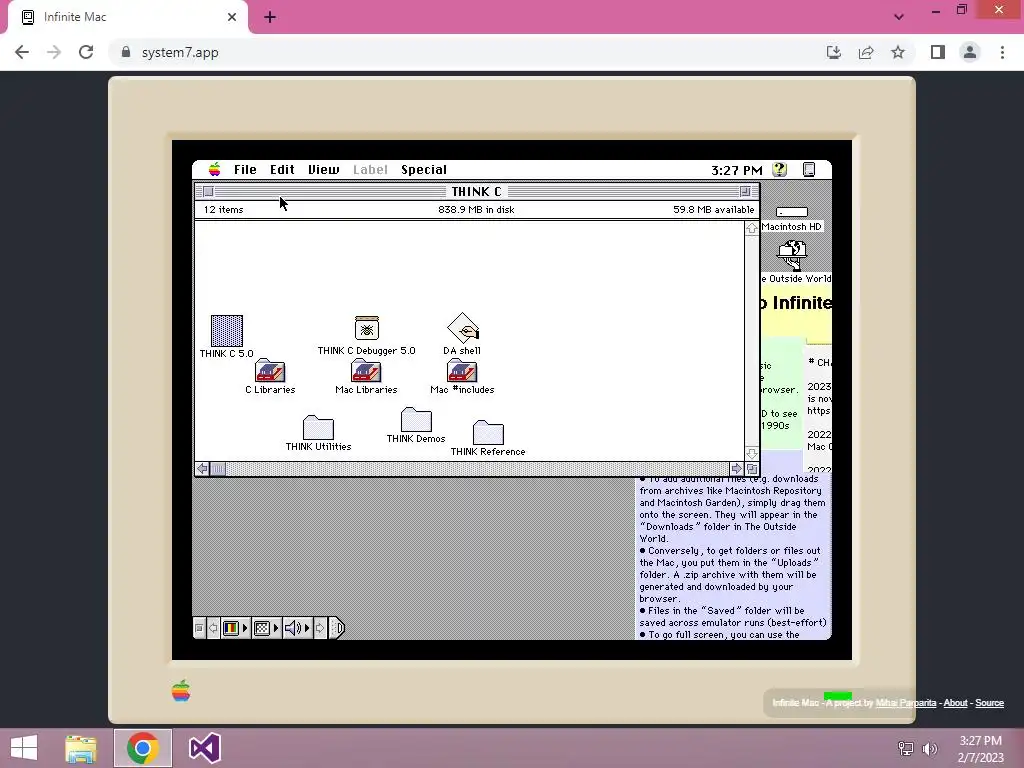The width and height of the screenshot is (1024, 768).
Task: Open the About link
Action: pyautogui.click(x=955, y=703)
